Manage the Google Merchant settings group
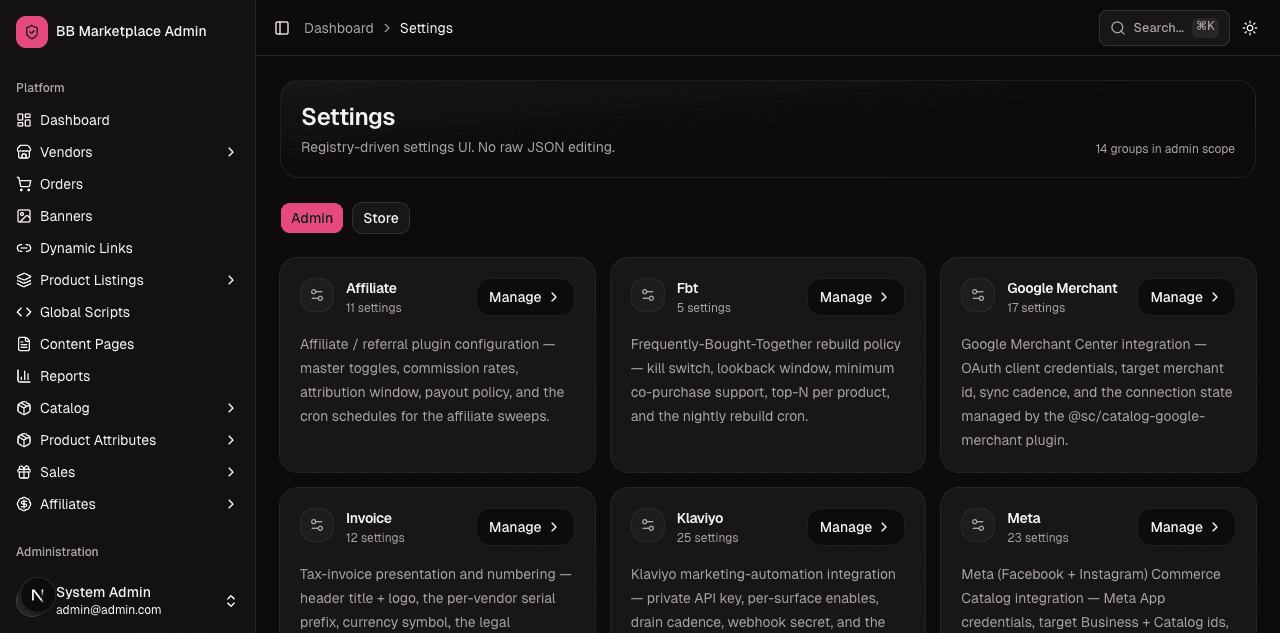1280x633 pixels. click(1186, 297)
